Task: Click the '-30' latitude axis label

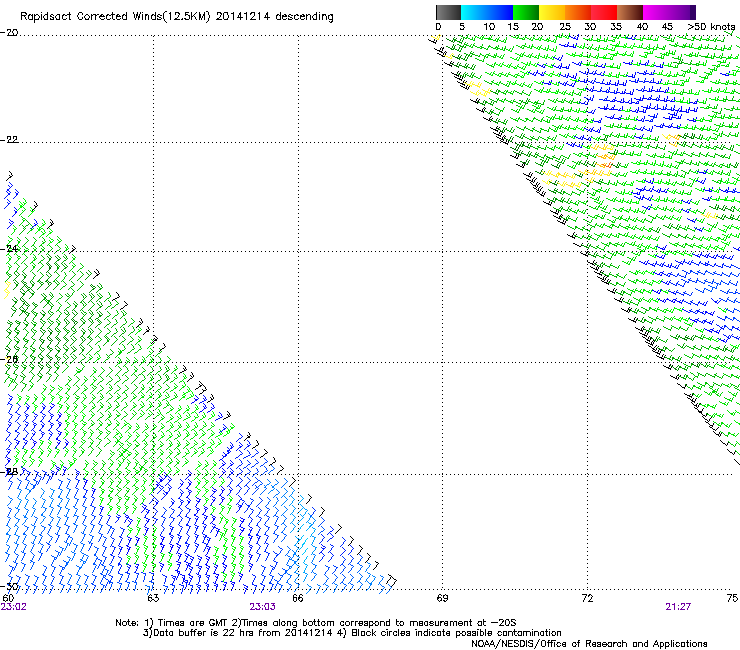Action: tap(9, 587)
